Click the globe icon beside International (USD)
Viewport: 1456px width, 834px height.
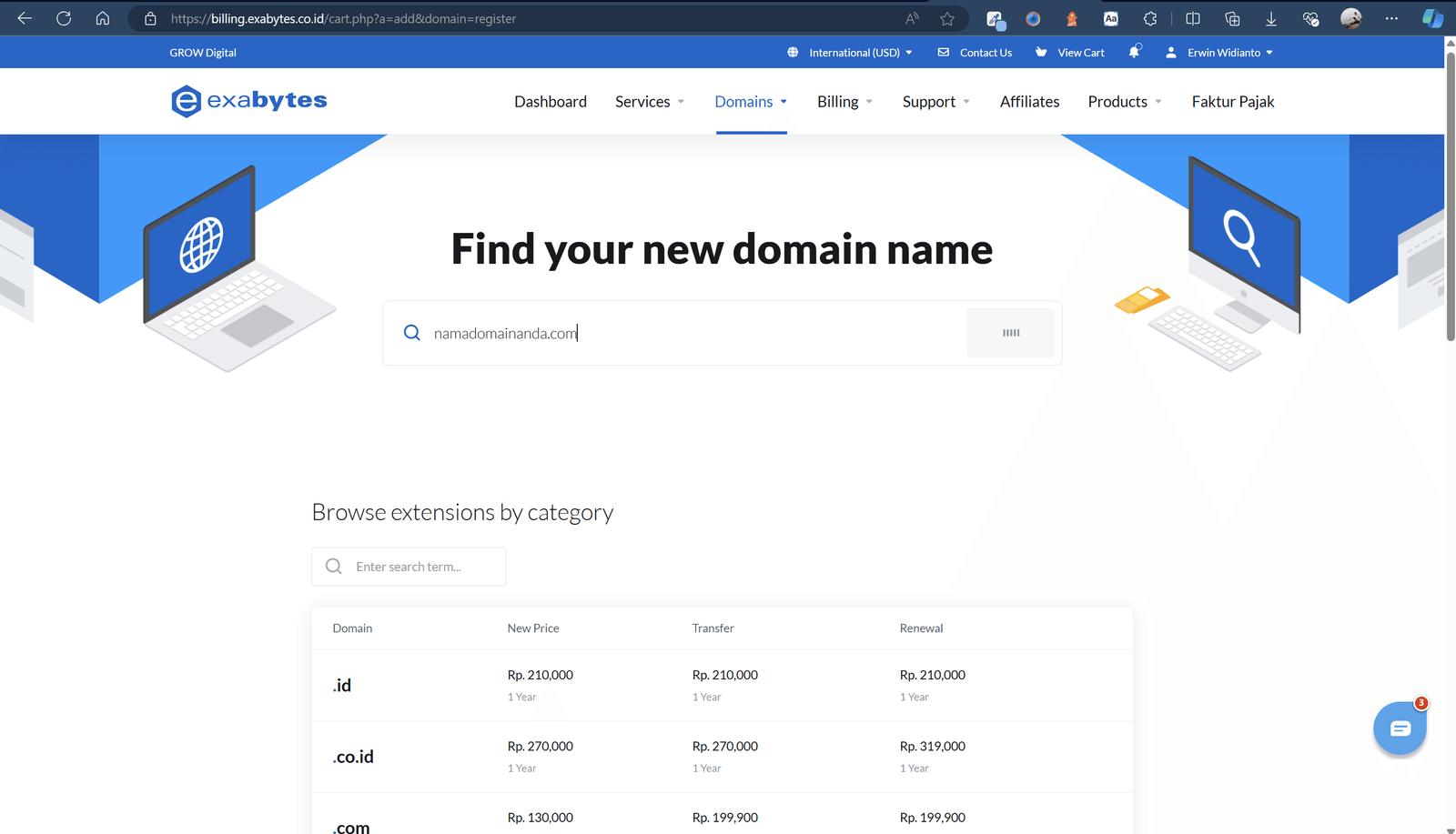coord(793,53)
